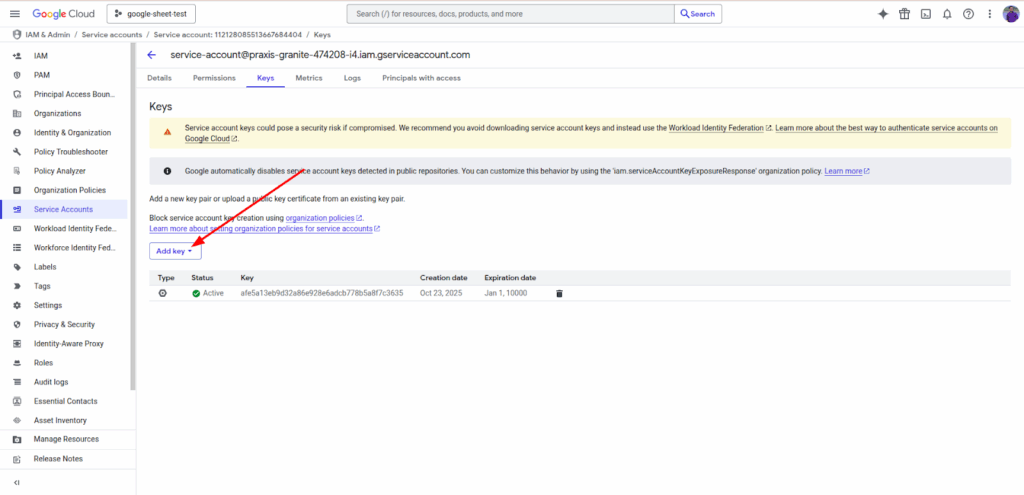This screenshot has width=1024, height=495.
Task: Open the notifications bell
Action: [947, 14]
